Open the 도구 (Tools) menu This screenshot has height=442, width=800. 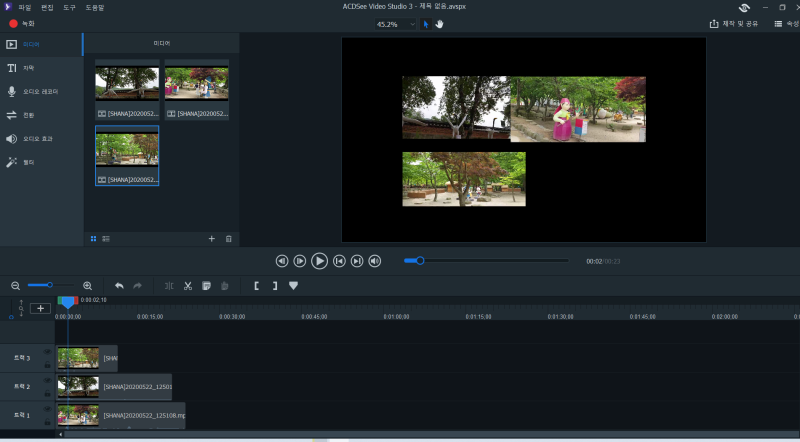(x=69, y=8)
